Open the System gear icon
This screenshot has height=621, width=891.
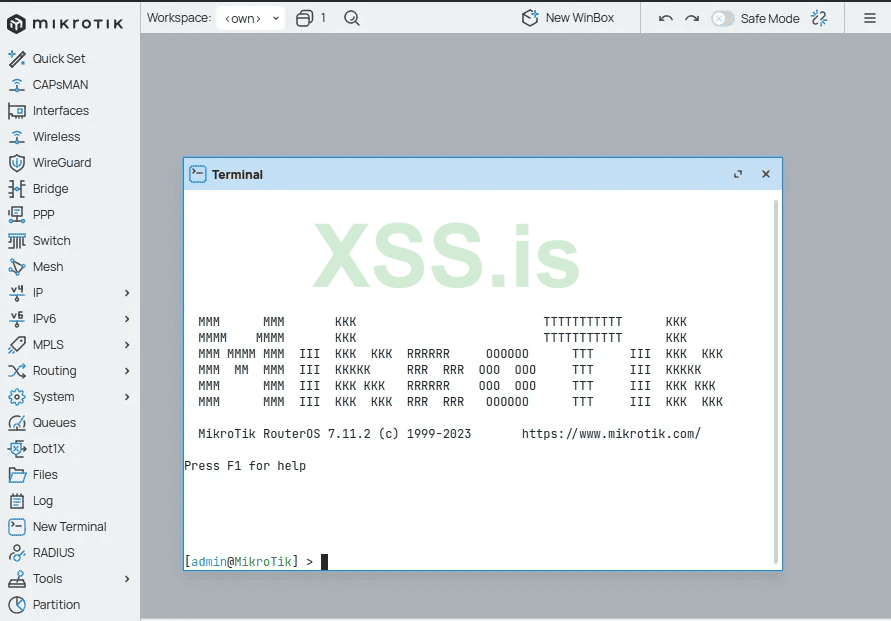point(17,397)
